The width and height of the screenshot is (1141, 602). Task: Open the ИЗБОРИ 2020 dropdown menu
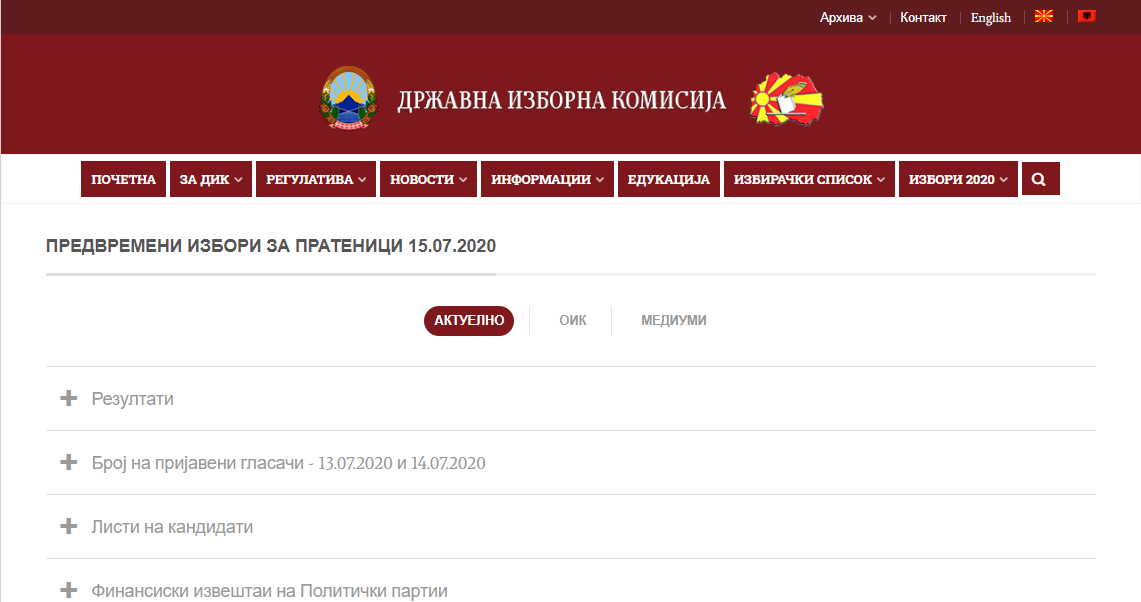[x=957, y=180]
